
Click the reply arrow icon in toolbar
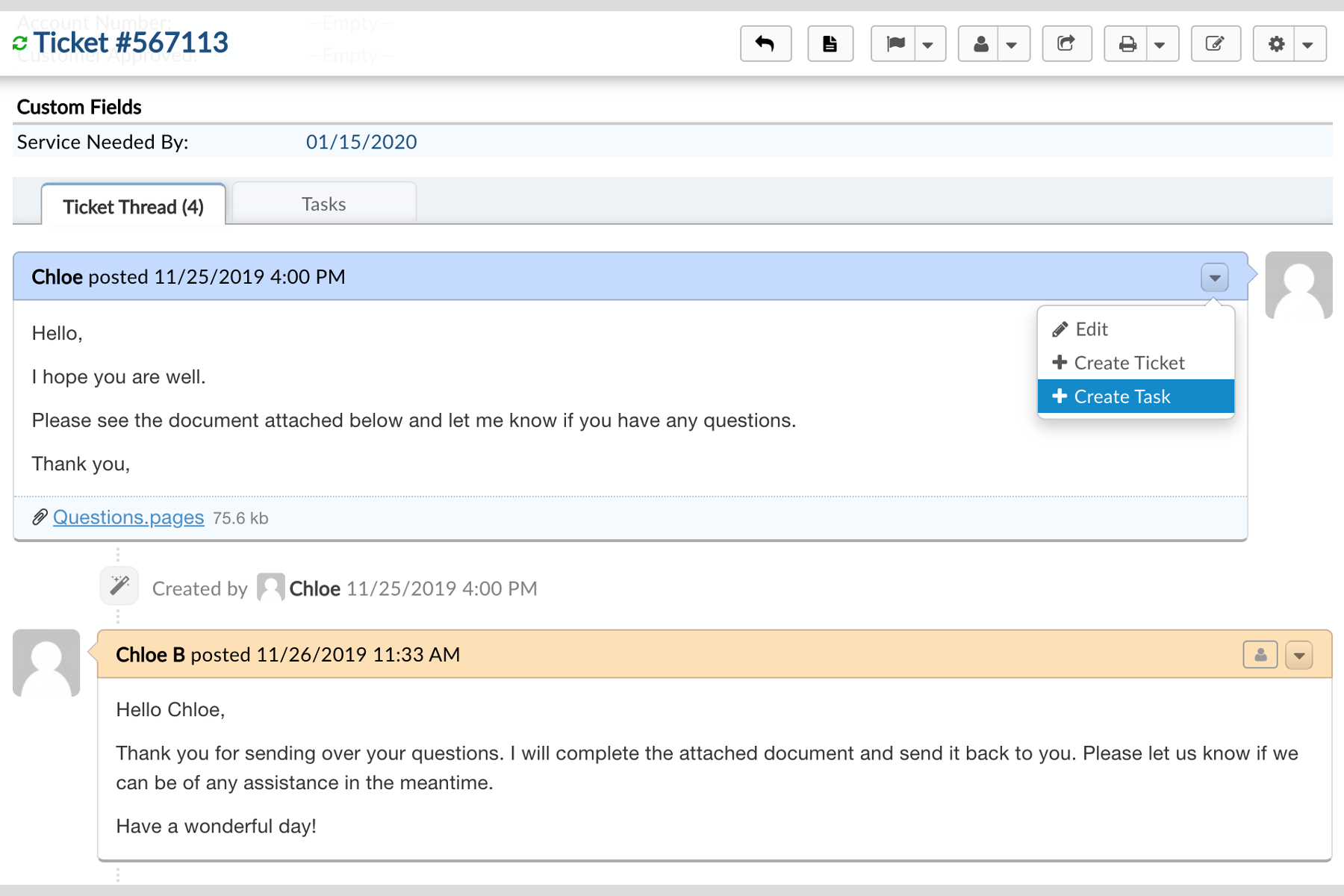(765, 44)
